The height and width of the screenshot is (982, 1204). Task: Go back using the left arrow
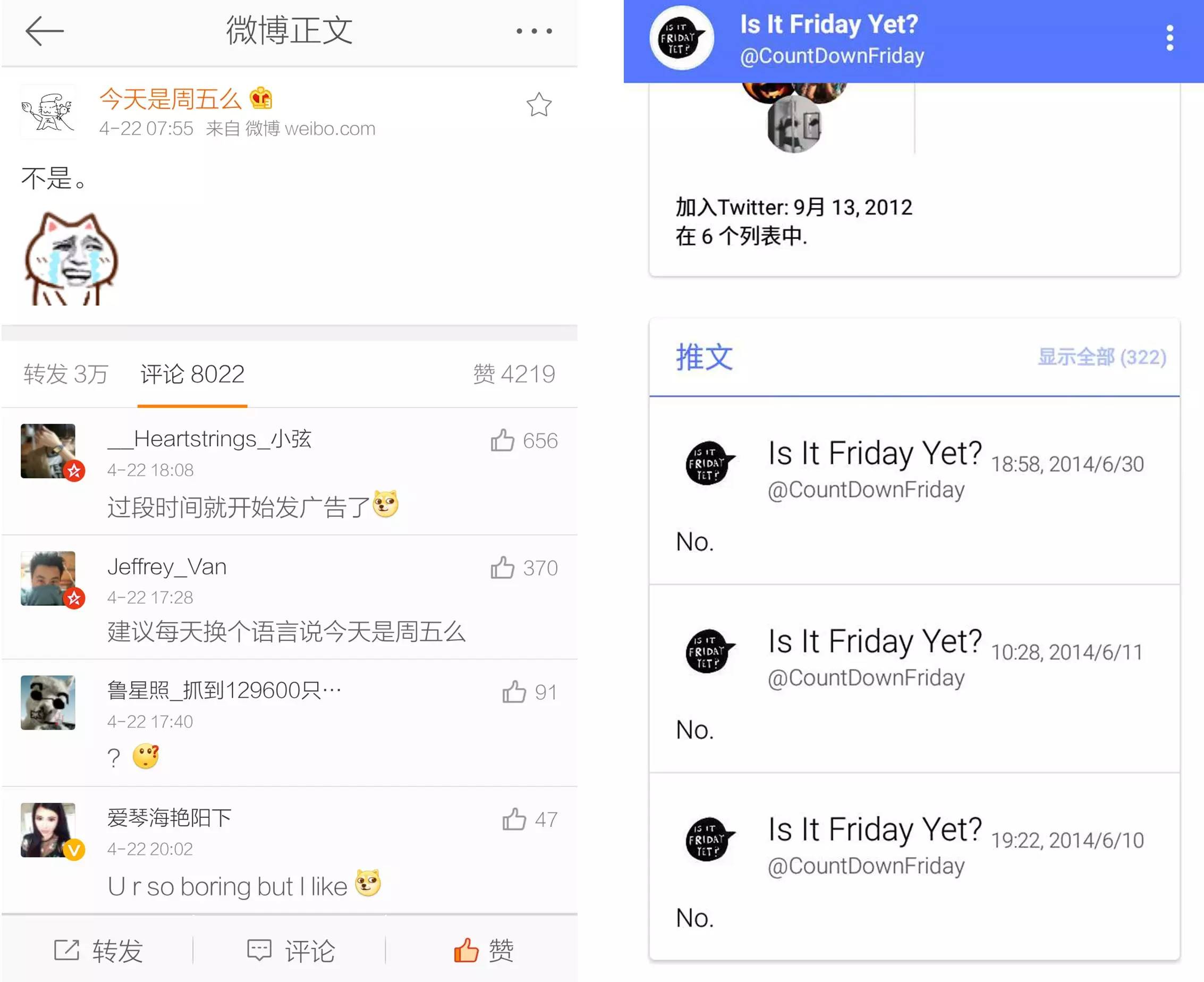pyautogui.click(x=45, y=30)
